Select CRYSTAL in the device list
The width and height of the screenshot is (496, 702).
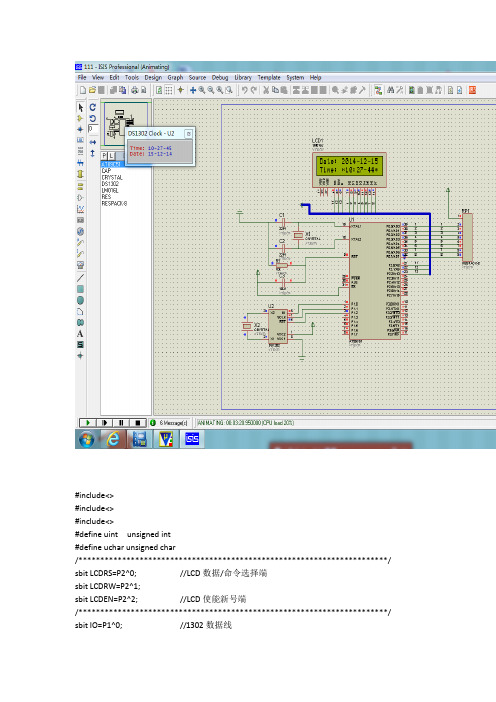pos(112,177)
